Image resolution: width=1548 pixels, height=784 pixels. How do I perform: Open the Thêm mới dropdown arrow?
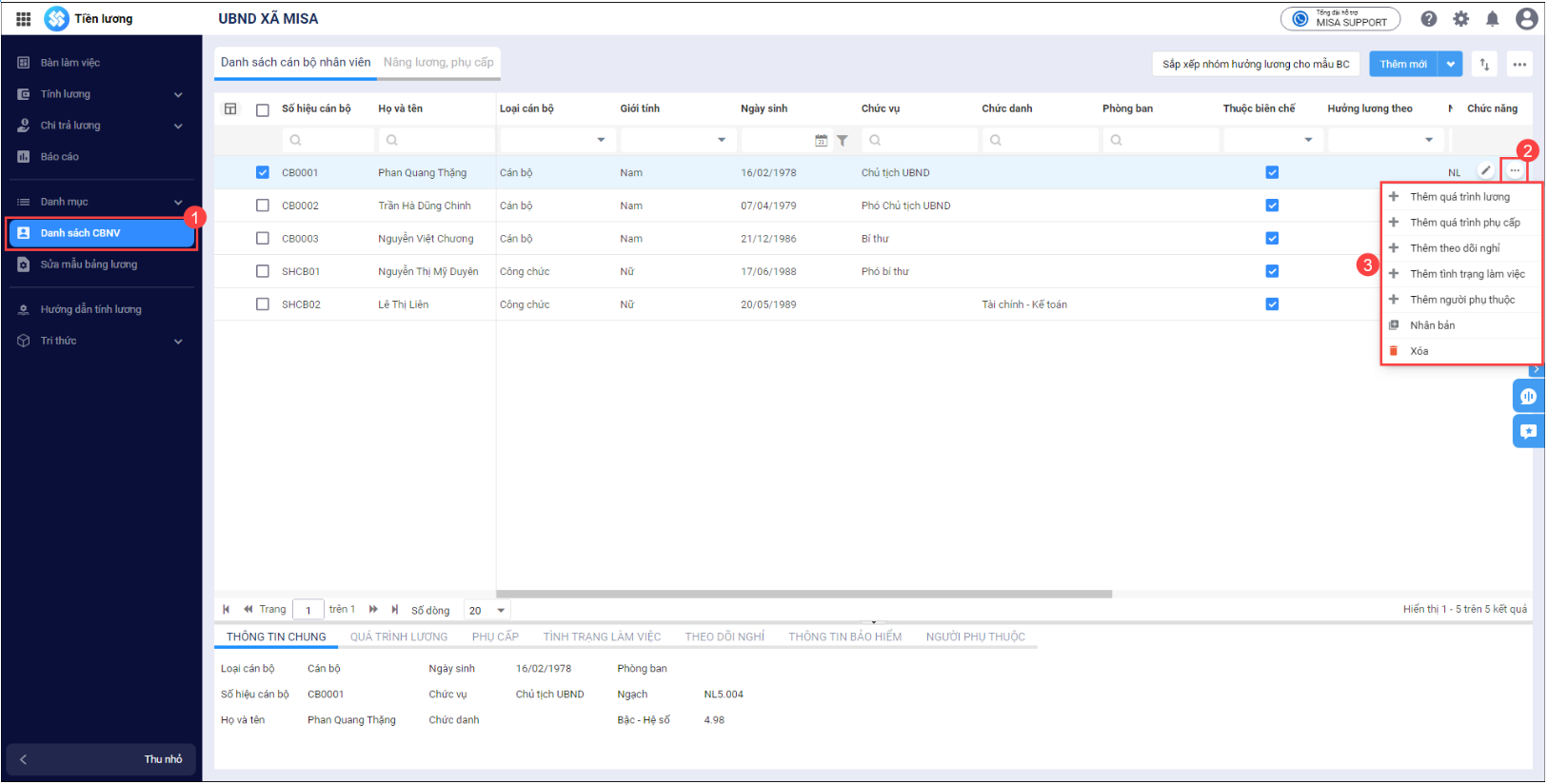point(1450,65)
